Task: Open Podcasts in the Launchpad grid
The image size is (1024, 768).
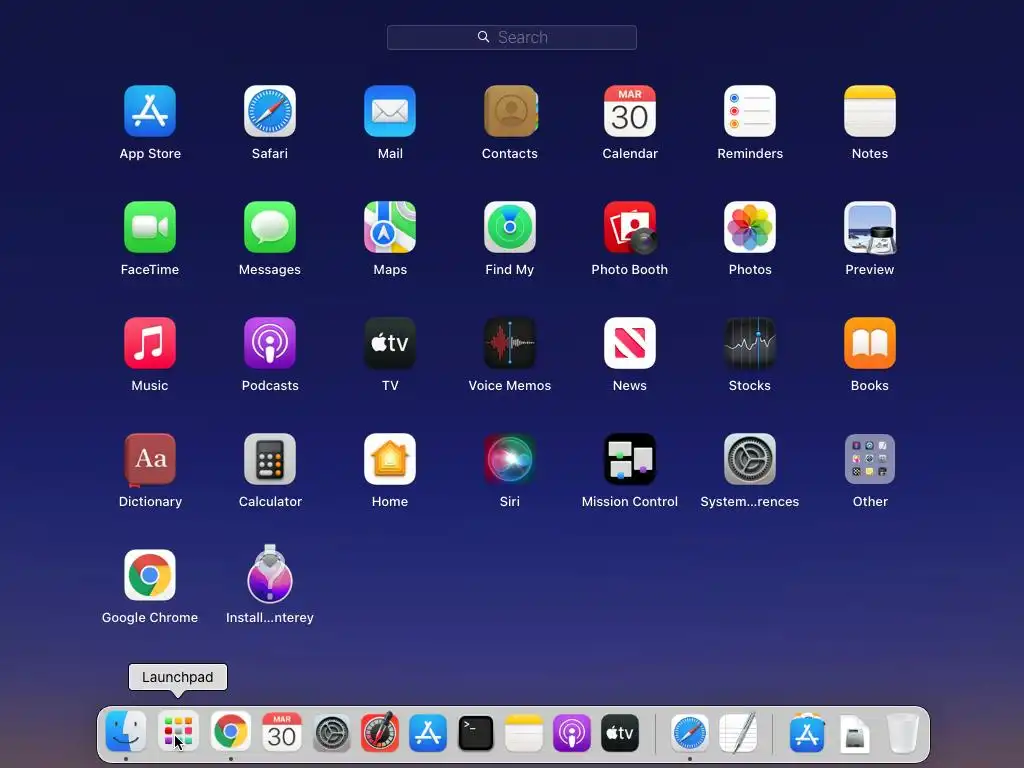Action: click(270, 343)
